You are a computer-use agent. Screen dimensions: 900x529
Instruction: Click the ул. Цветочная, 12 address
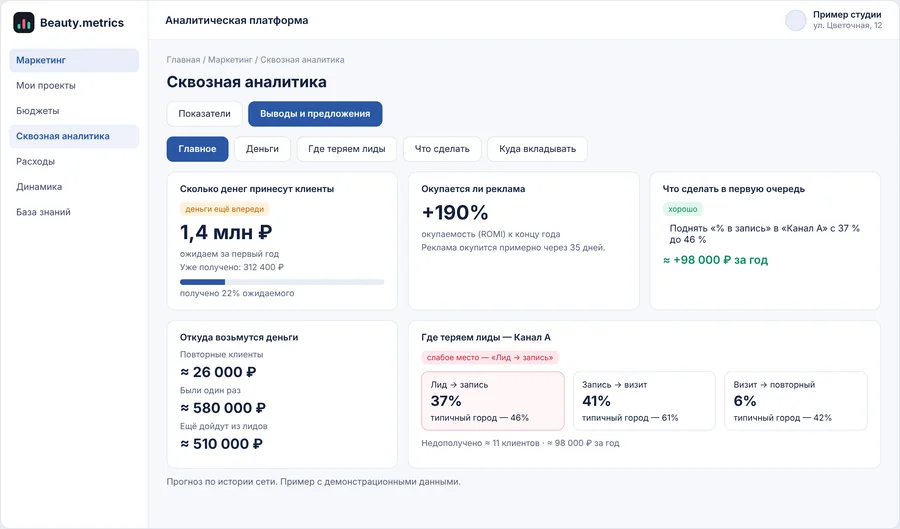coord(847,25)
